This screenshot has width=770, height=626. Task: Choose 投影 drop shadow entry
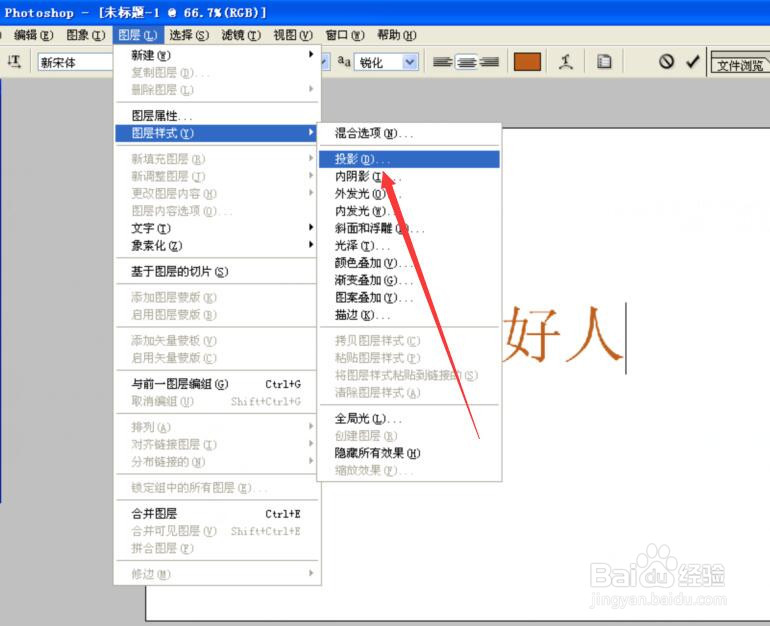coord(410,159)
